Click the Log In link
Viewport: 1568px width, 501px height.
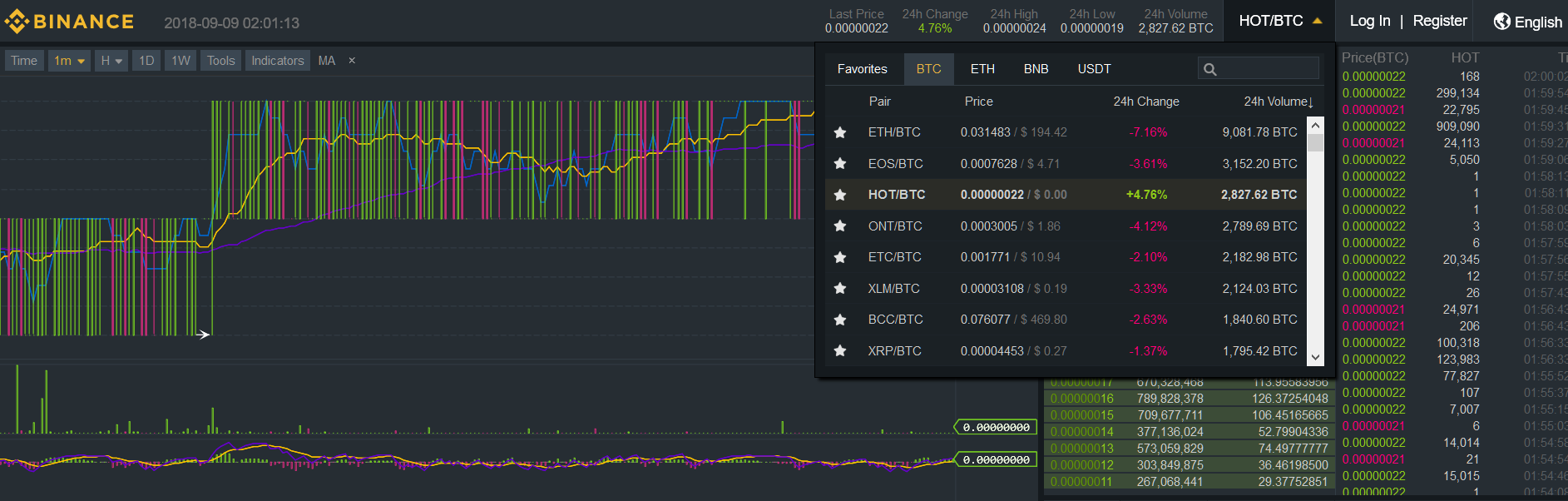[x=1369, y=21]
